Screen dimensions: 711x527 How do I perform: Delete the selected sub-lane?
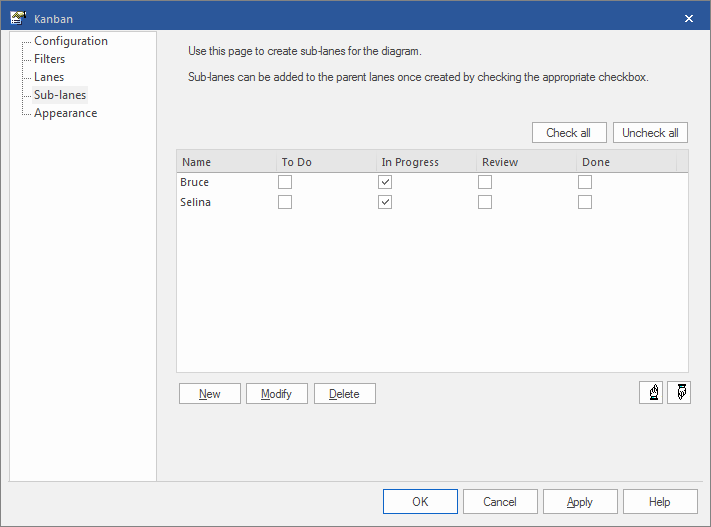(344, 394)
